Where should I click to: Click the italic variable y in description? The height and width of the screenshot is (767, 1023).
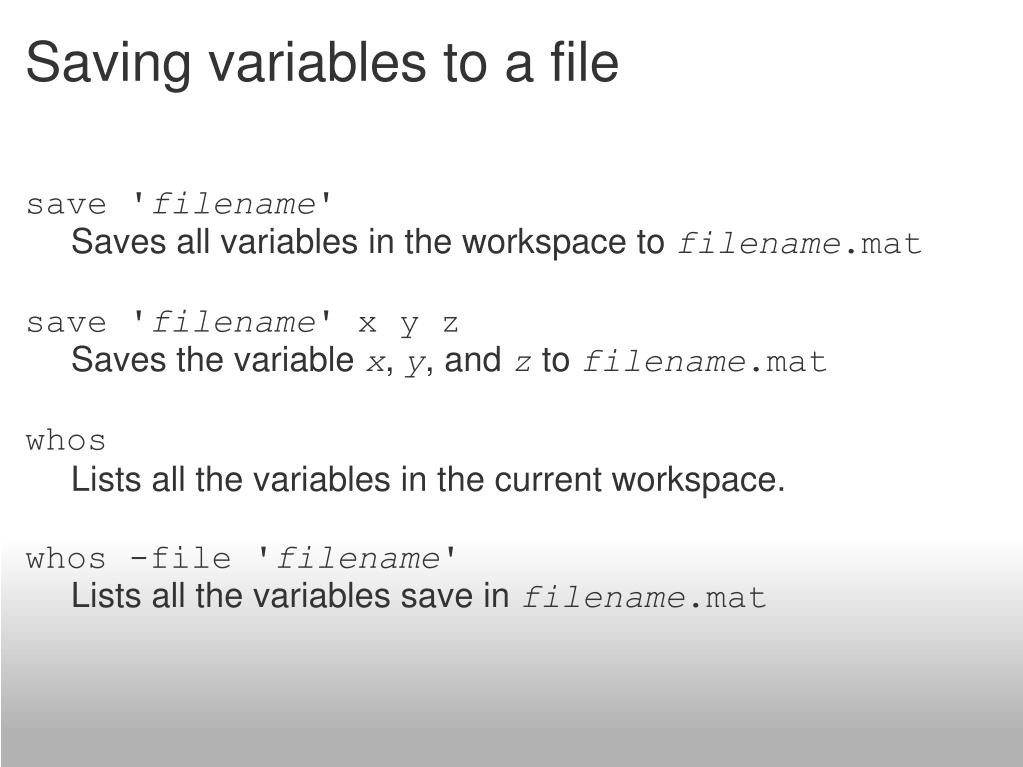pos(414,365)
